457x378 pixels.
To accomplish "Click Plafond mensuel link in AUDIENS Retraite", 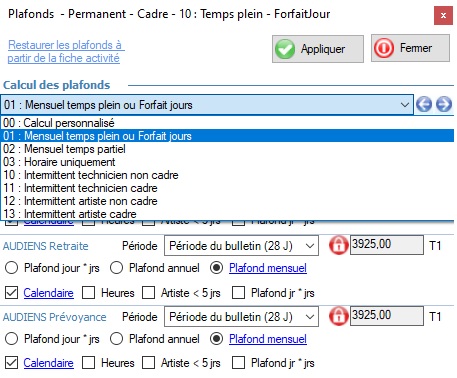I will 268,268.
